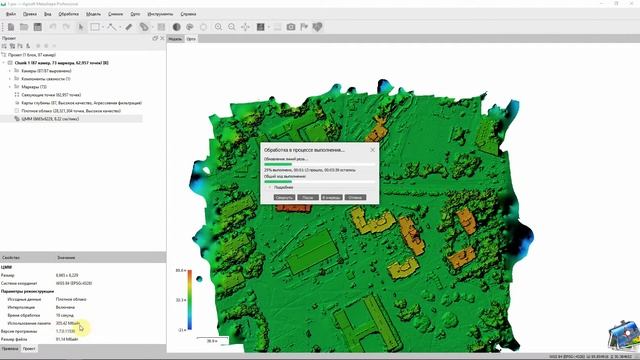Viewport: 640px width, 360px height.
Task: Open the dropdown arrow beside the tag icon
Action: pos(152,27)
